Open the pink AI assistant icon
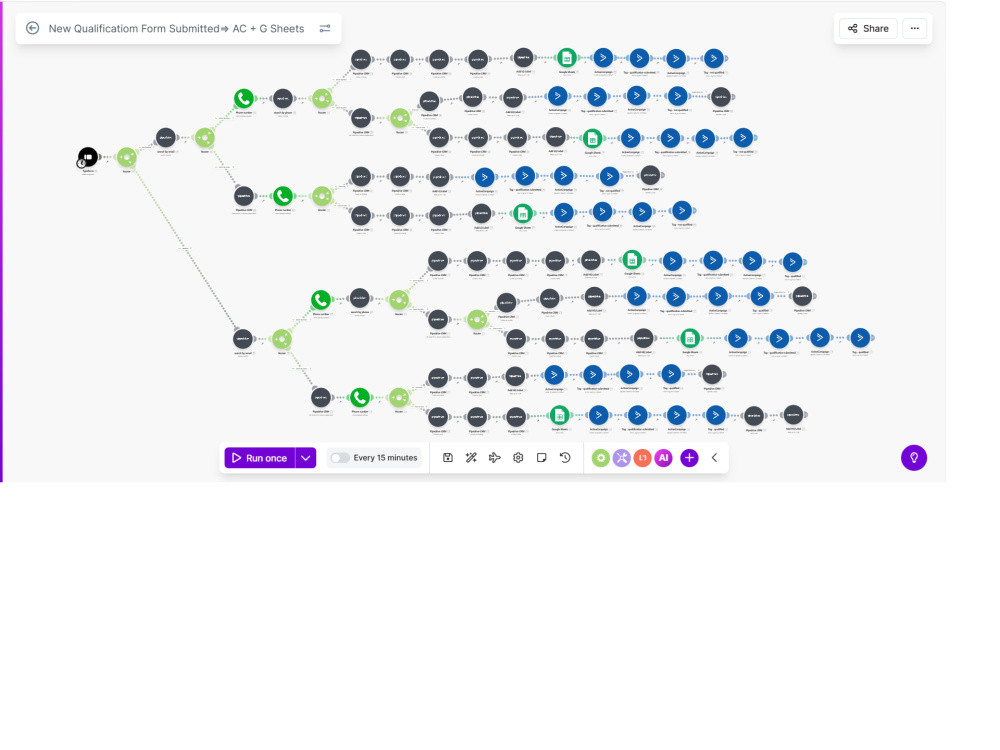 click(664, 458)
